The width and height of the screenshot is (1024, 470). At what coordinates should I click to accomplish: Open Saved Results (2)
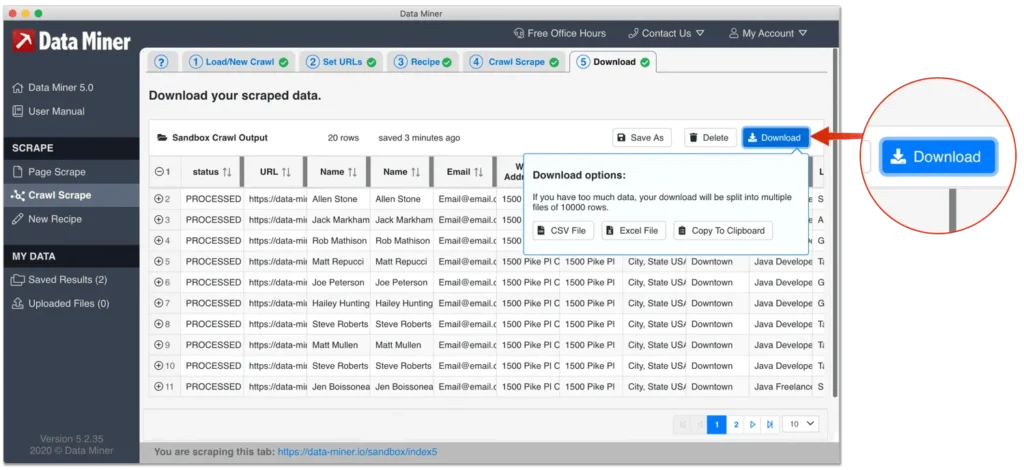59,279
